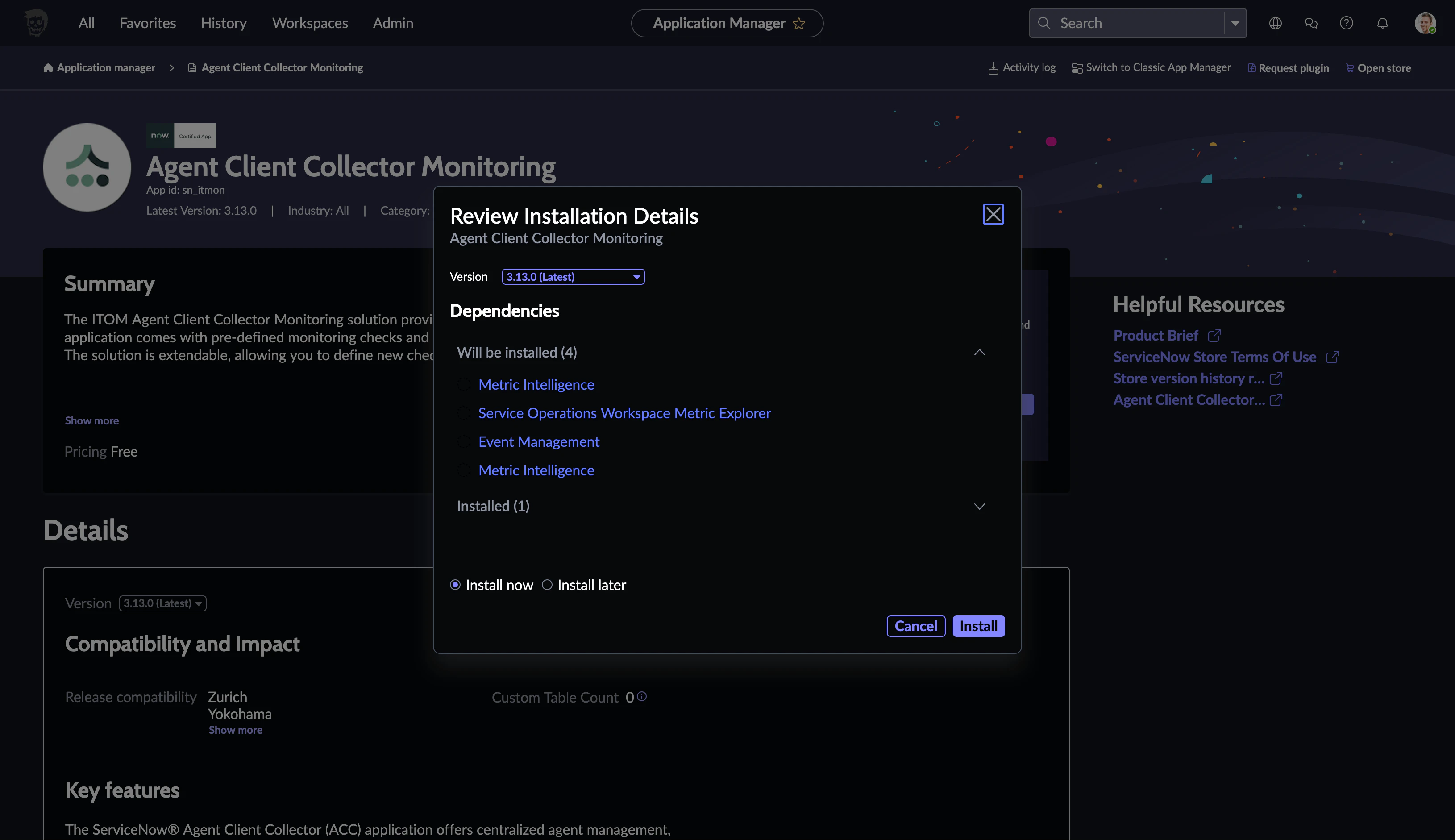Open the help question mark icon
1455x840 pixels.
[x=1347, y=23]
